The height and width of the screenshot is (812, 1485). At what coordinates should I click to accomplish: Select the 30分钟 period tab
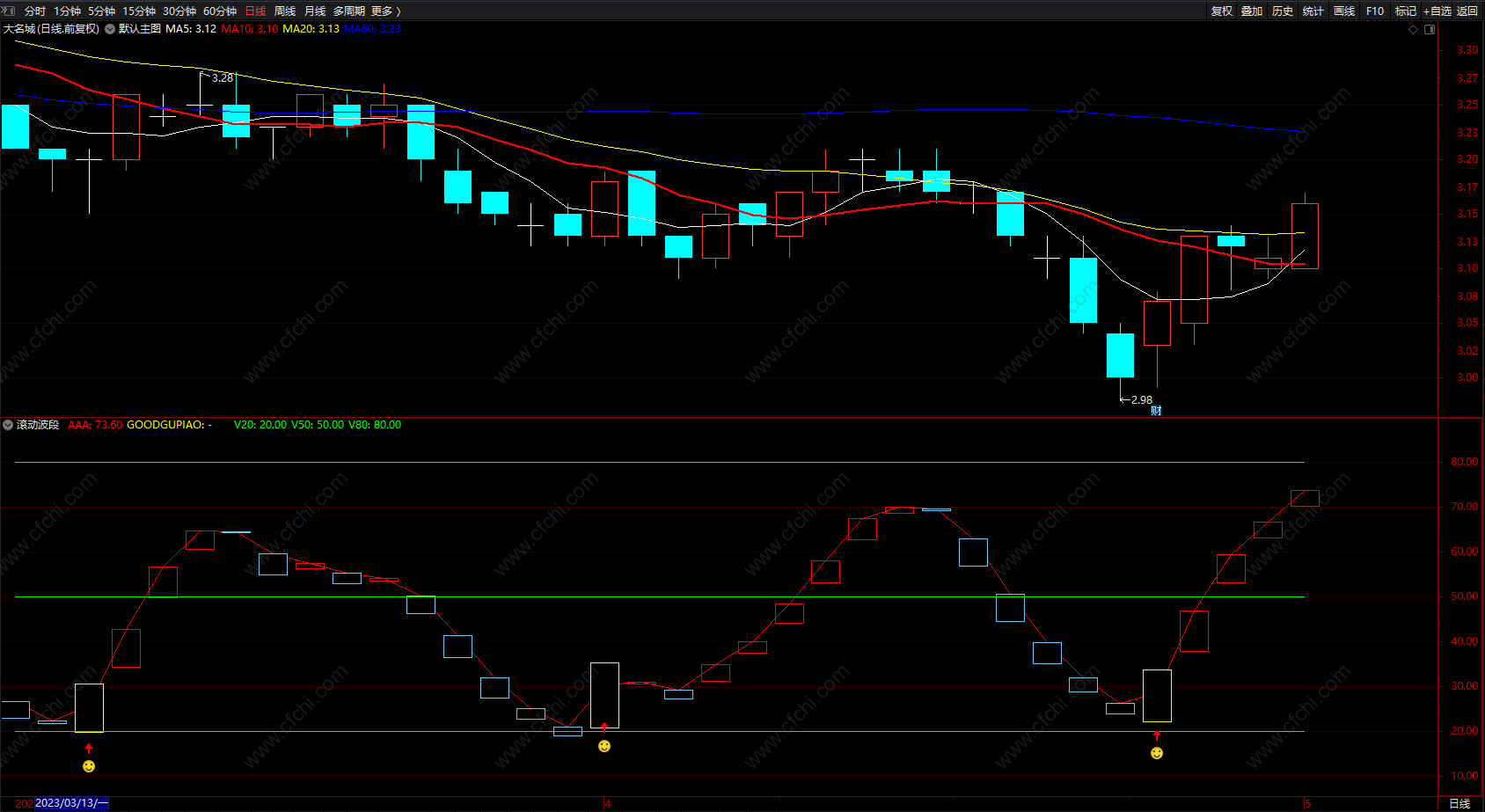[x=179, y=11]
